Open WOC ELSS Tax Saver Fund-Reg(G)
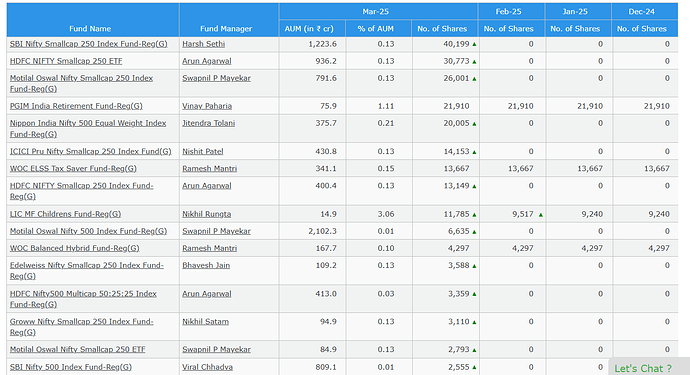The width and height of the screenshot is (690, 375). [x=73, y=169]
